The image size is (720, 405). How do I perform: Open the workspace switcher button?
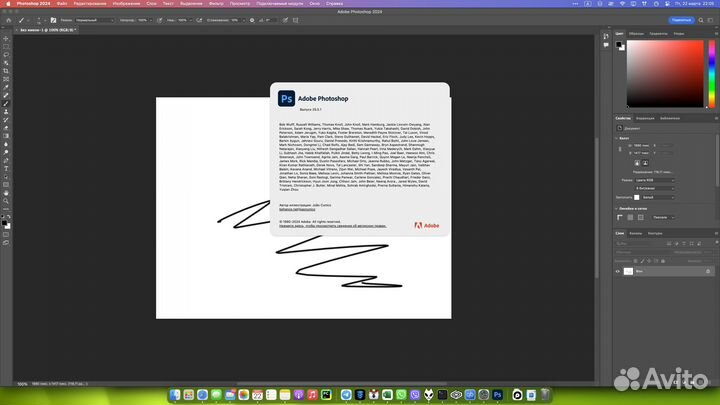(x=710, y=20)
